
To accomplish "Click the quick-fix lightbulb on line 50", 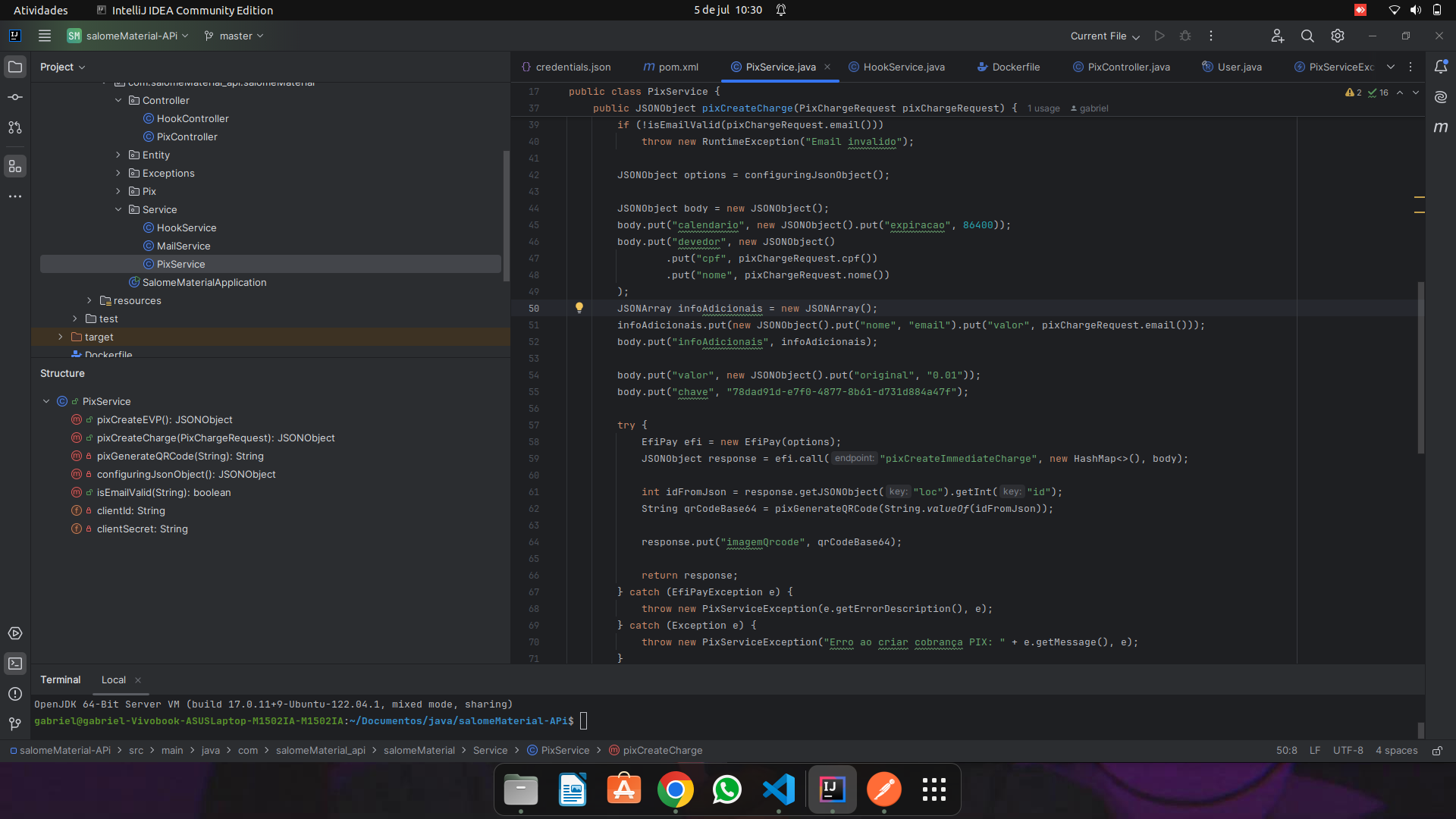I will (579, 308).
